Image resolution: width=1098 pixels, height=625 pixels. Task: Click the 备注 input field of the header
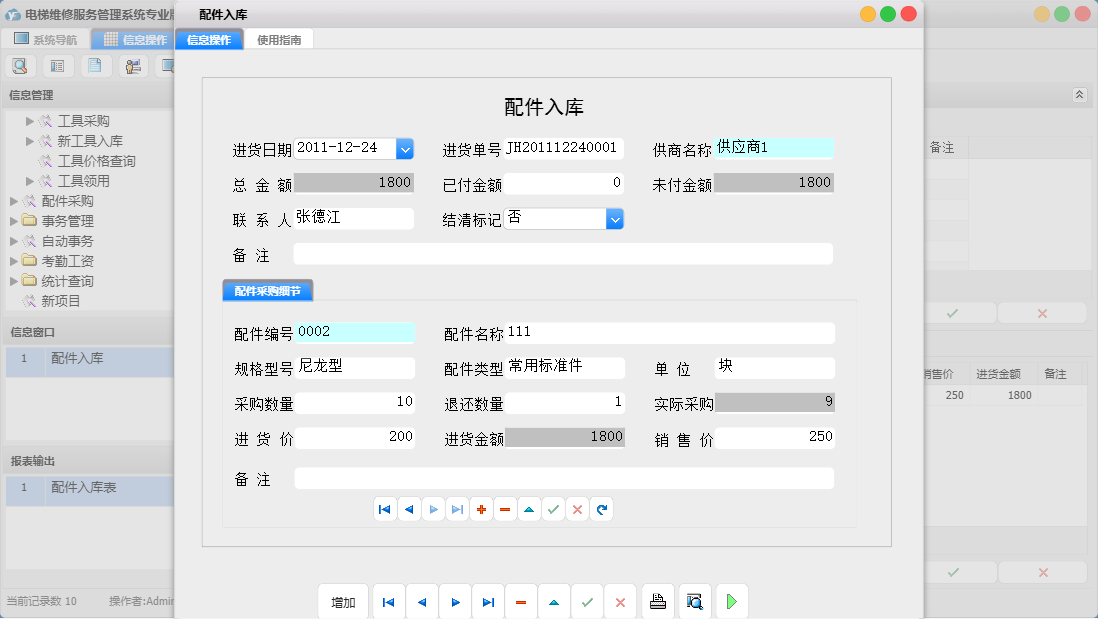coord(563,254)
